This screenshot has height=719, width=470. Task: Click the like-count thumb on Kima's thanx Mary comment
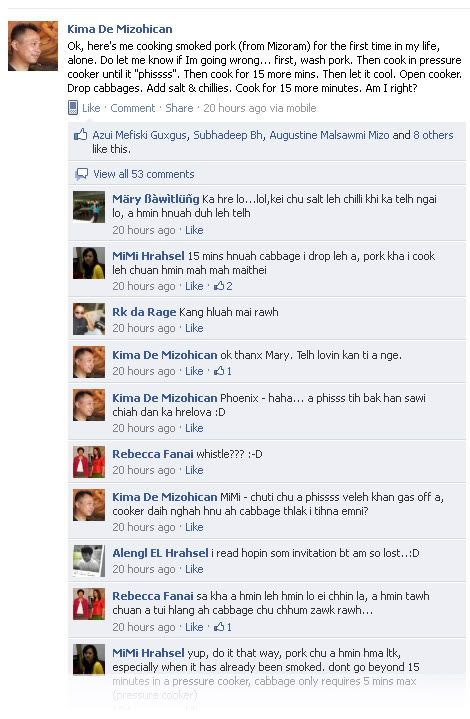[x=219, y=371]
